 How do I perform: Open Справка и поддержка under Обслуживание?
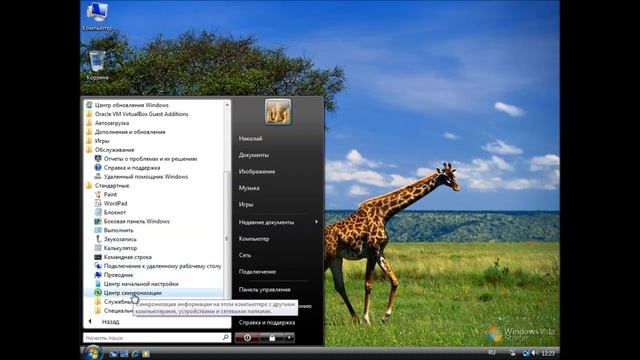point(127,168)
